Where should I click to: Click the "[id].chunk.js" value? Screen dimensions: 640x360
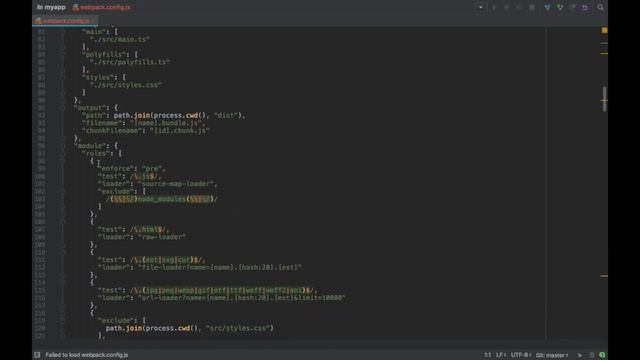click(x=180, y=131)
